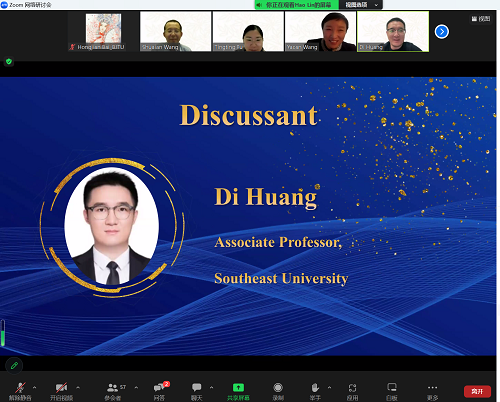500x402 pixels.
Task: Expand participants options arrow
Action: [x=136, y=387]
